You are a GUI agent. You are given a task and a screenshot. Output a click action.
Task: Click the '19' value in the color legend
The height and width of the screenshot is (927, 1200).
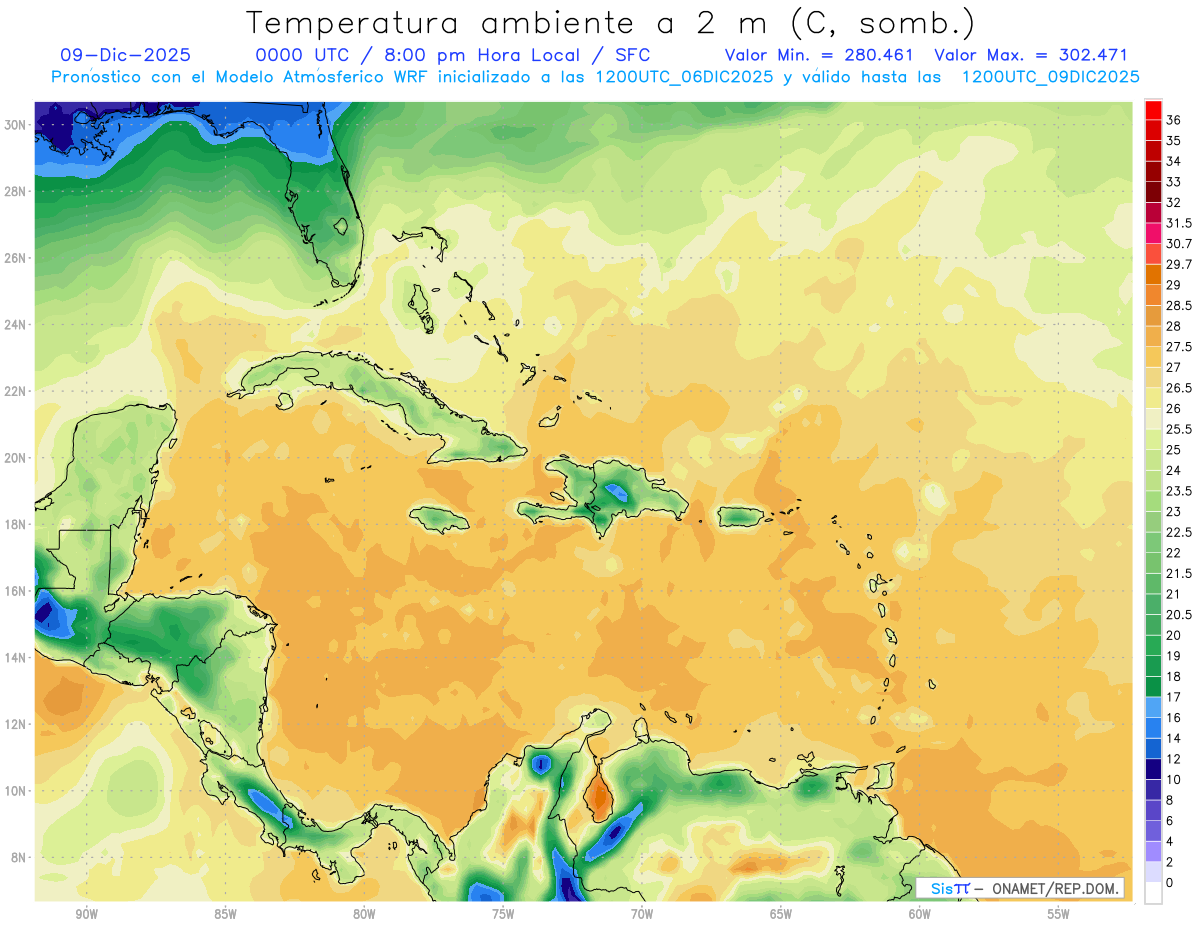point(1174,656)
